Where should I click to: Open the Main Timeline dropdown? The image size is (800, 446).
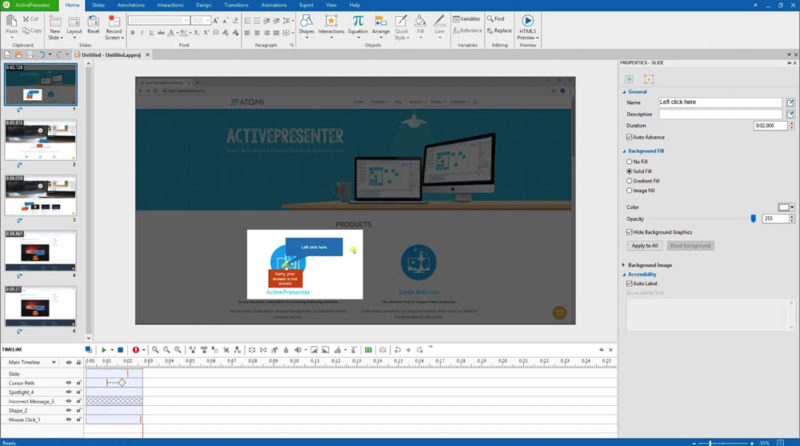point(54,362)
